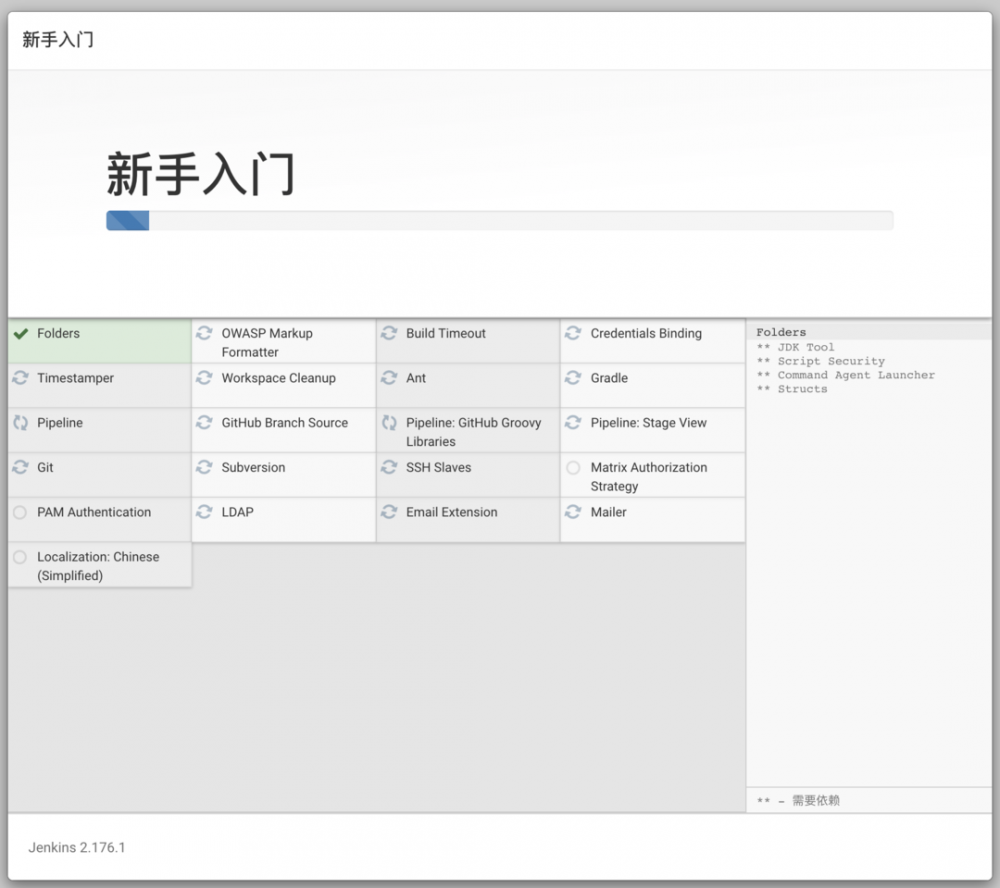Click the circle for Localization: Chinese (Simplified)

tap(20, 557)
